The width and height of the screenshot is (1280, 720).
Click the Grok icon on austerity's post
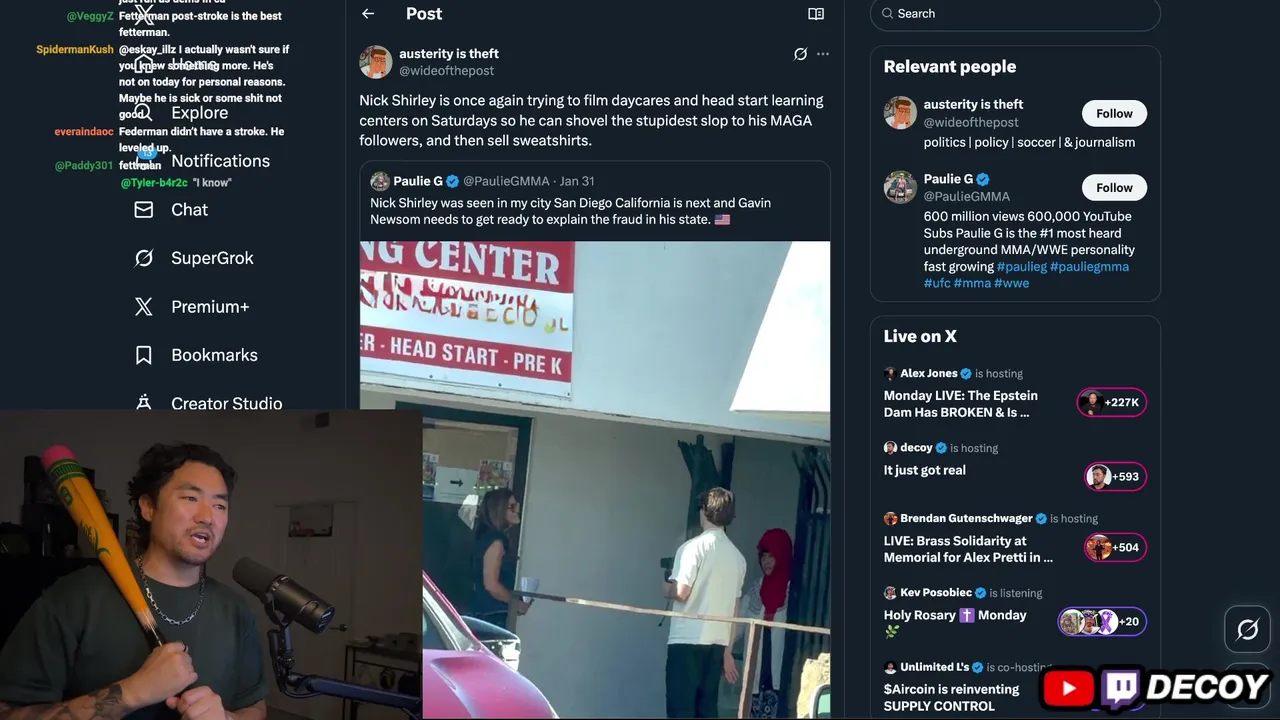coord(800,54)
